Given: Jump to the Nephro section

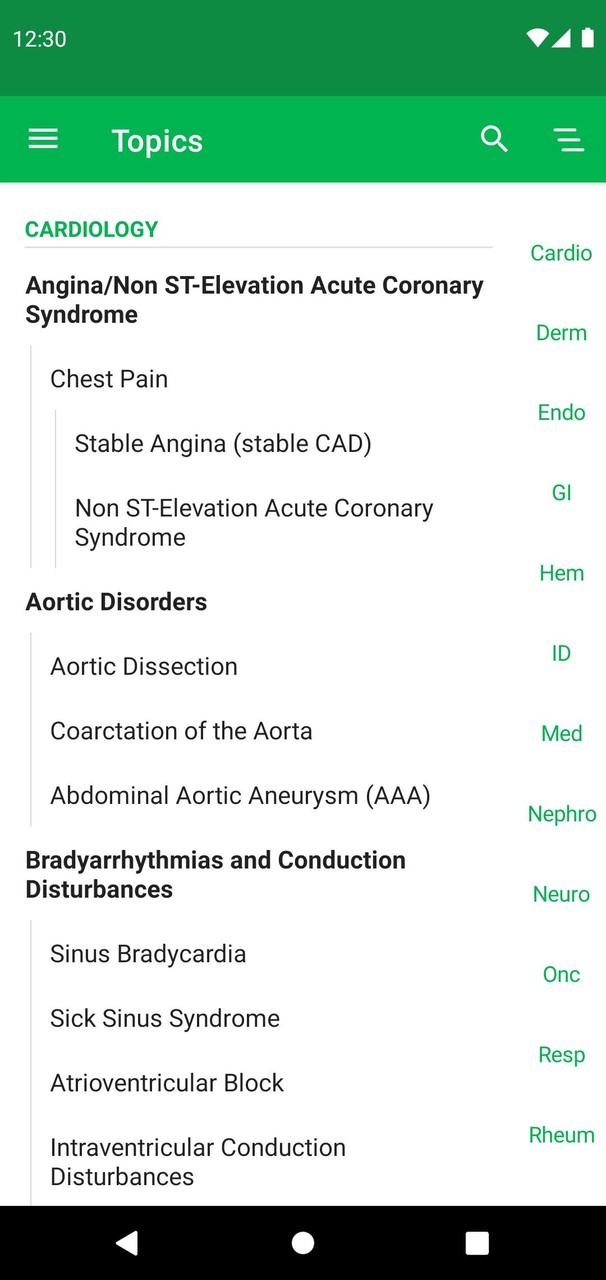Looking at the screenshot, I should [562, 814].
